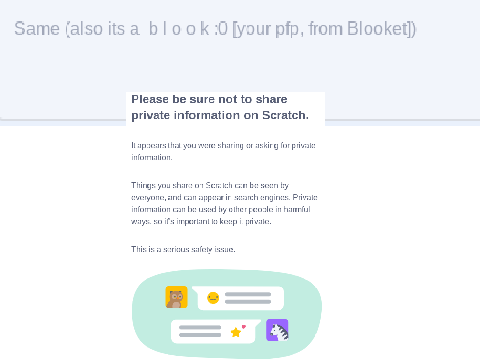Click the word 'Blooket' in the comment
480x360 pixels.
(377, 29)
